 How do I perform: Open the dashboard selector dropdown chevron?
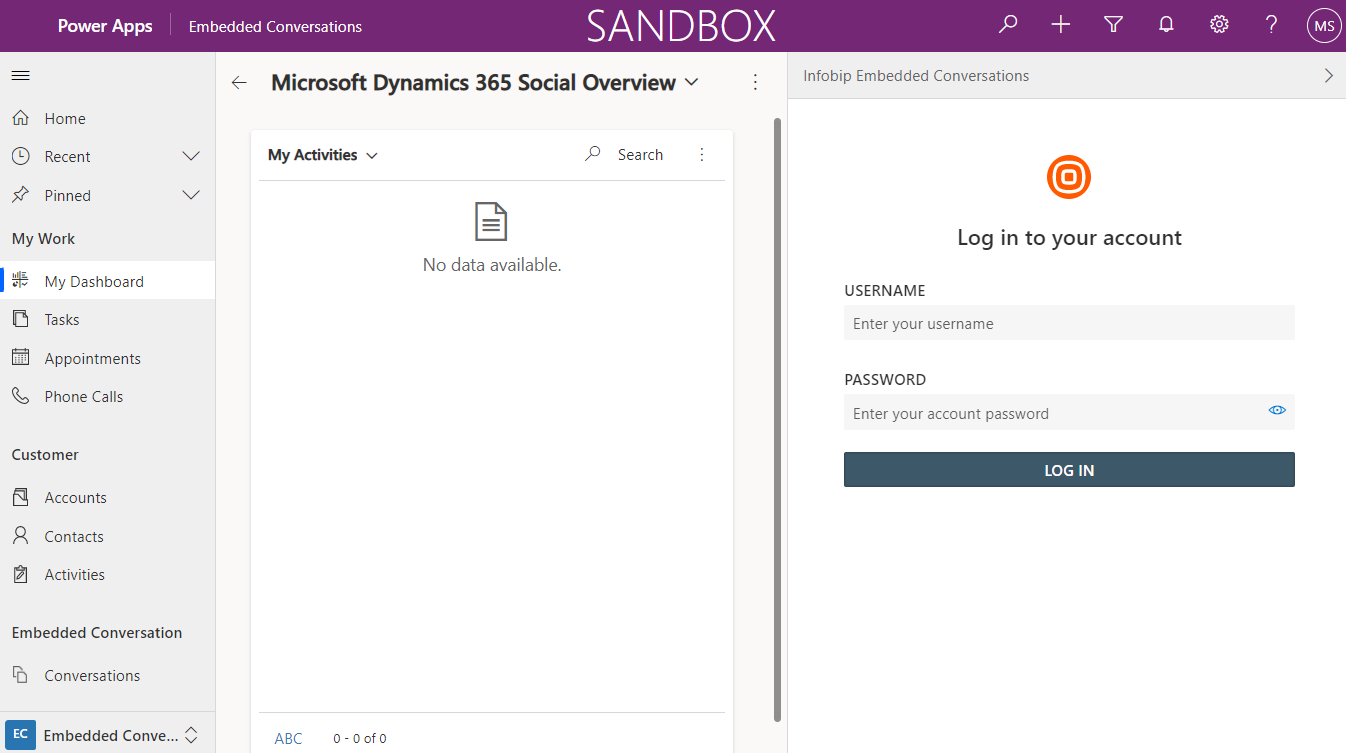point(691,83)
